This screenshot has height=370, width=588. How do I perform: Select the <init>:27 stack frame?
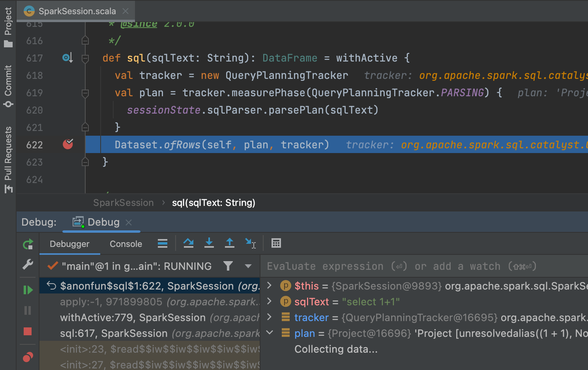(x=150, y=364)
